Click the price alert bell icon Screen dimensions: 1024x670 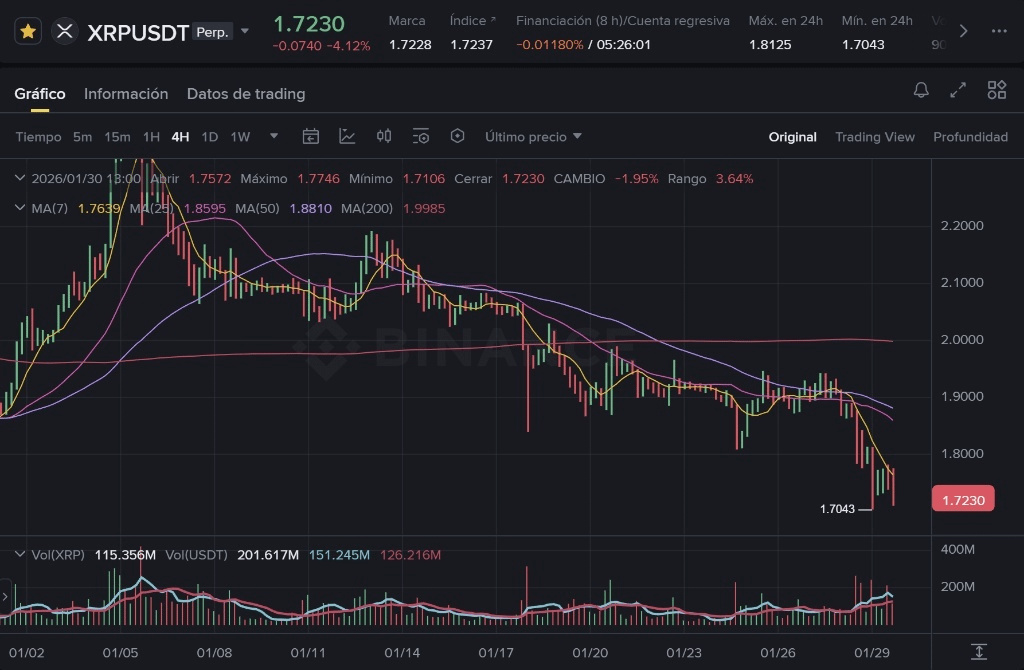921,91
